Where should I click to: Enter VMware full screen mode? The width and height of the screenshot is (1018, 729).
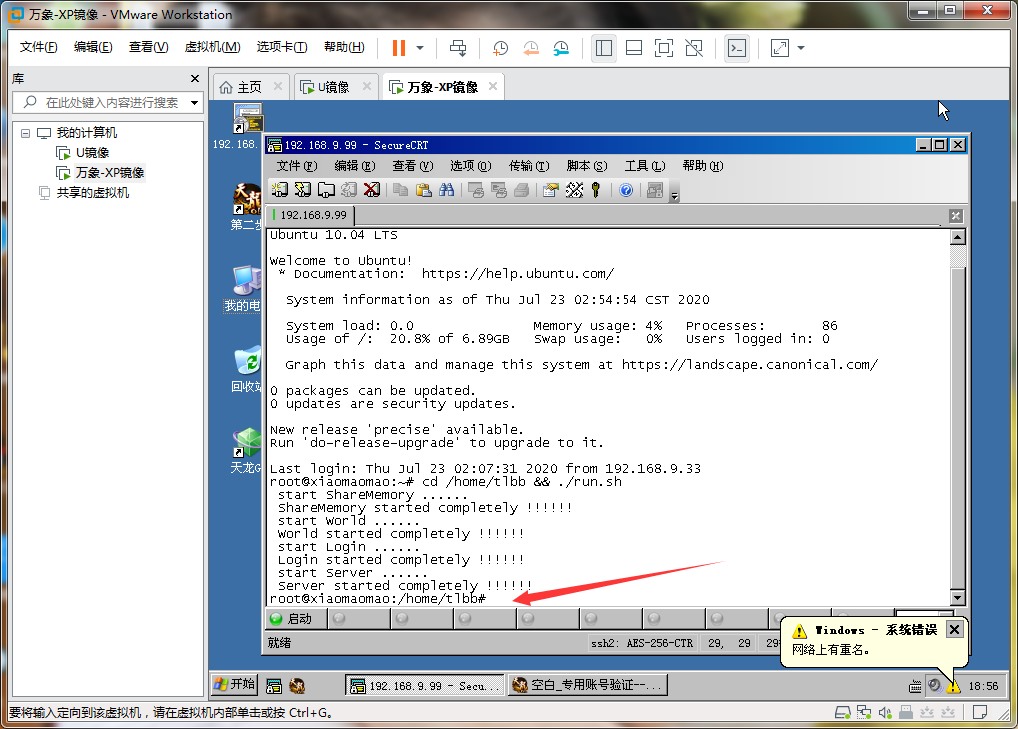click(664, 48)
